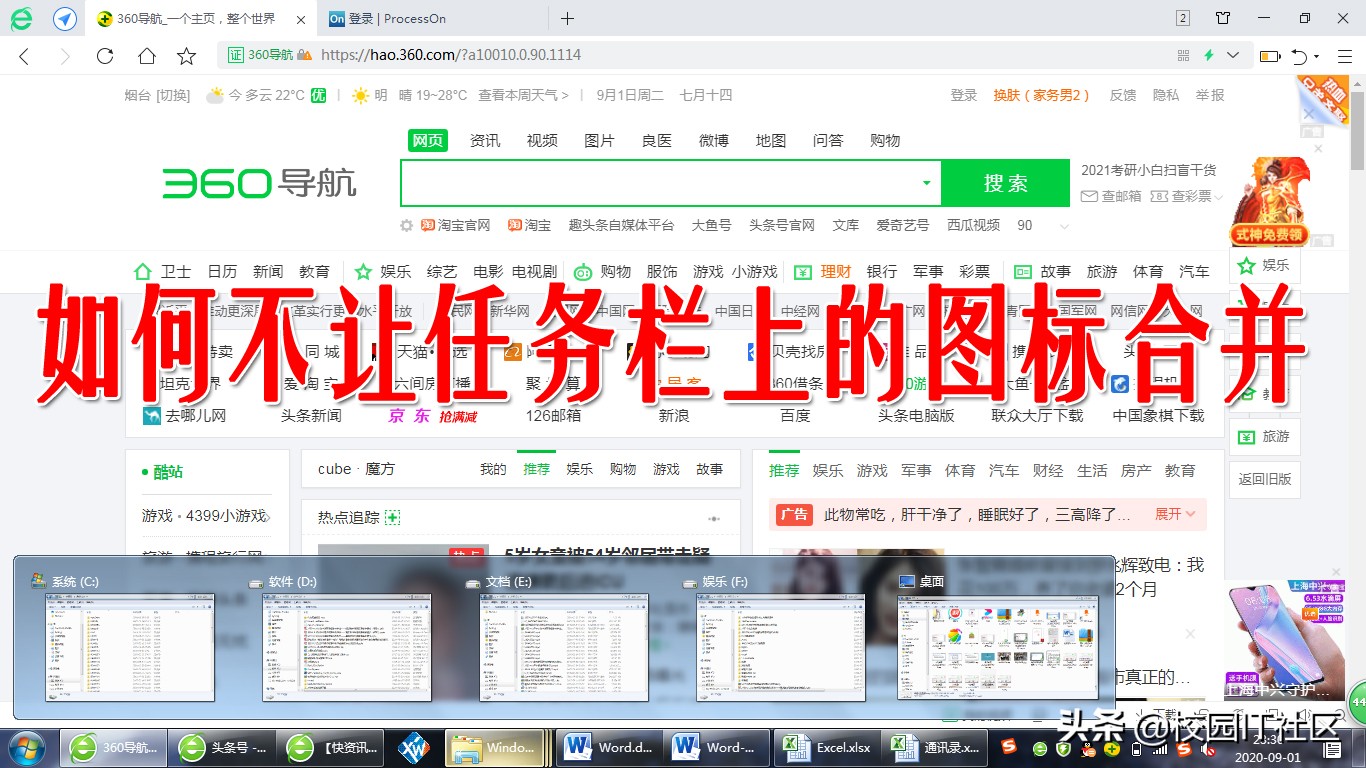
Task: Open the 126邮箱 site link
Action: (553, 415)
